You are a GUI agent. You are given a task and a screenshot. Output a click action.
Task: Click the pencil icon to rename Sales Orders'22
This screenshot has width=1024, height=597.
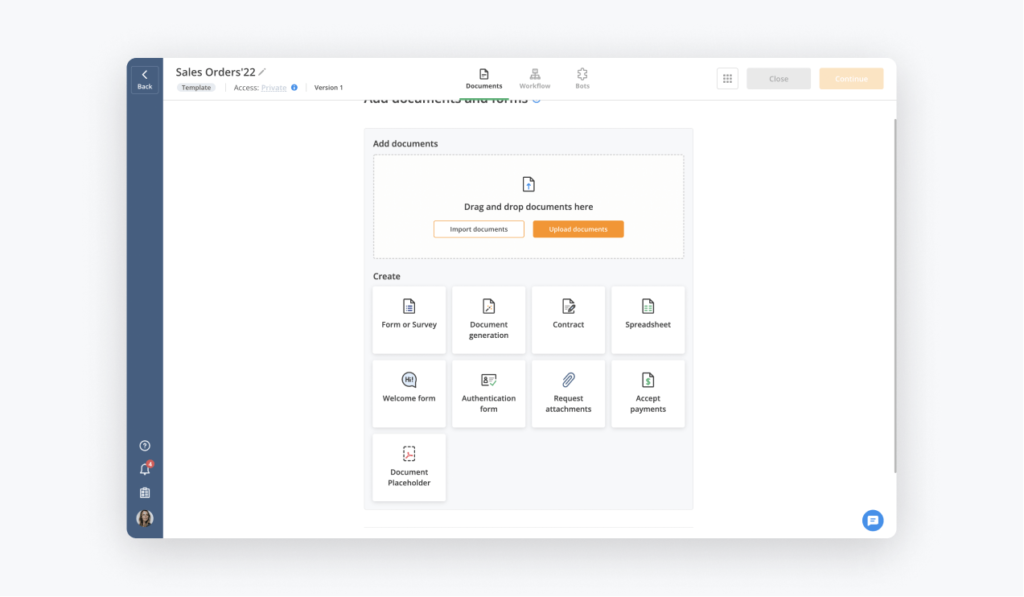263,72
